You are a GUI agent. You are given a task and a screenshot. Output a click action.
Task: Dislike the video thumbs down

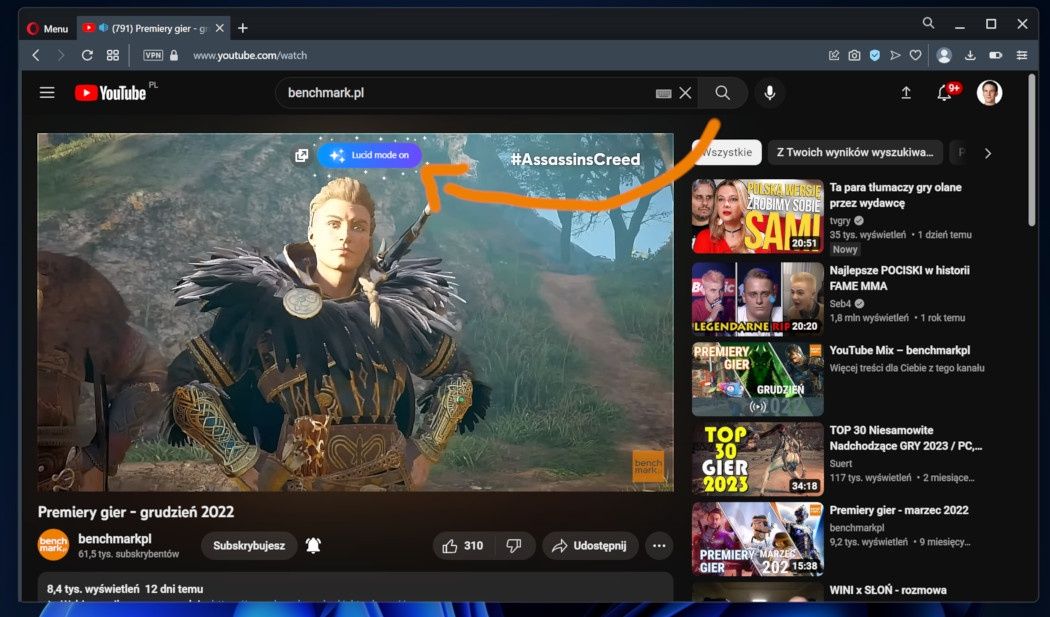514,545
